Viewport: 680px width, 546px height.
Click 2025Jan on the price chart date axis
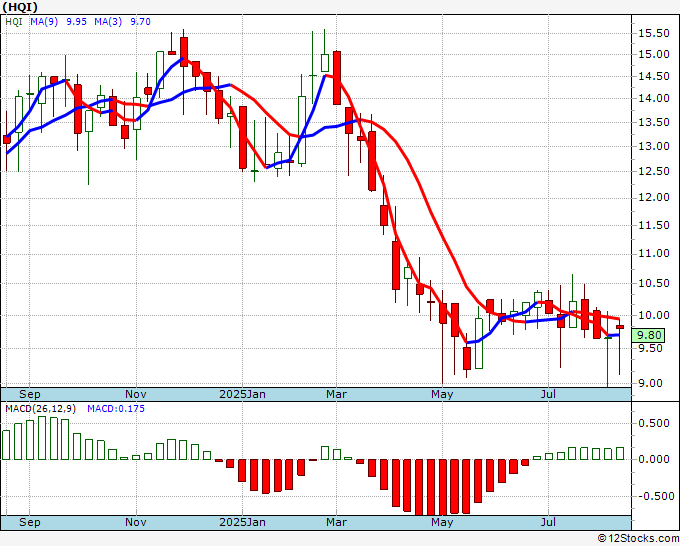(242, 395)
